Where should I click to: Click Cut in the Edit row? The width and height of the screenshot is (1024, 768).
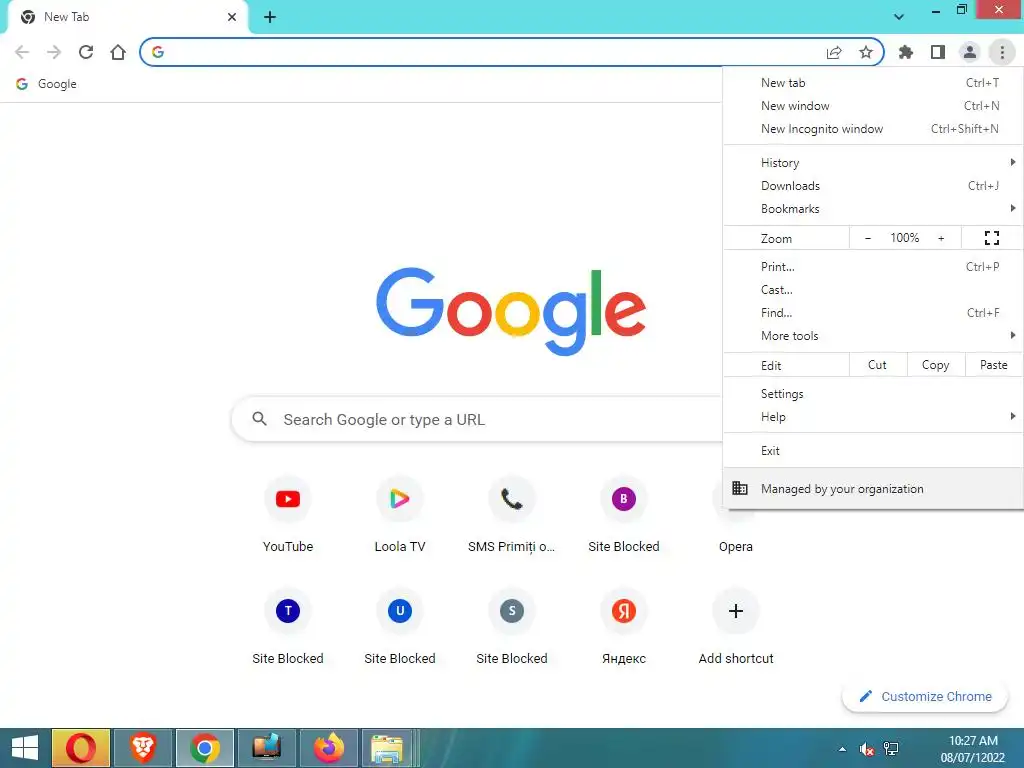point(878,365)
